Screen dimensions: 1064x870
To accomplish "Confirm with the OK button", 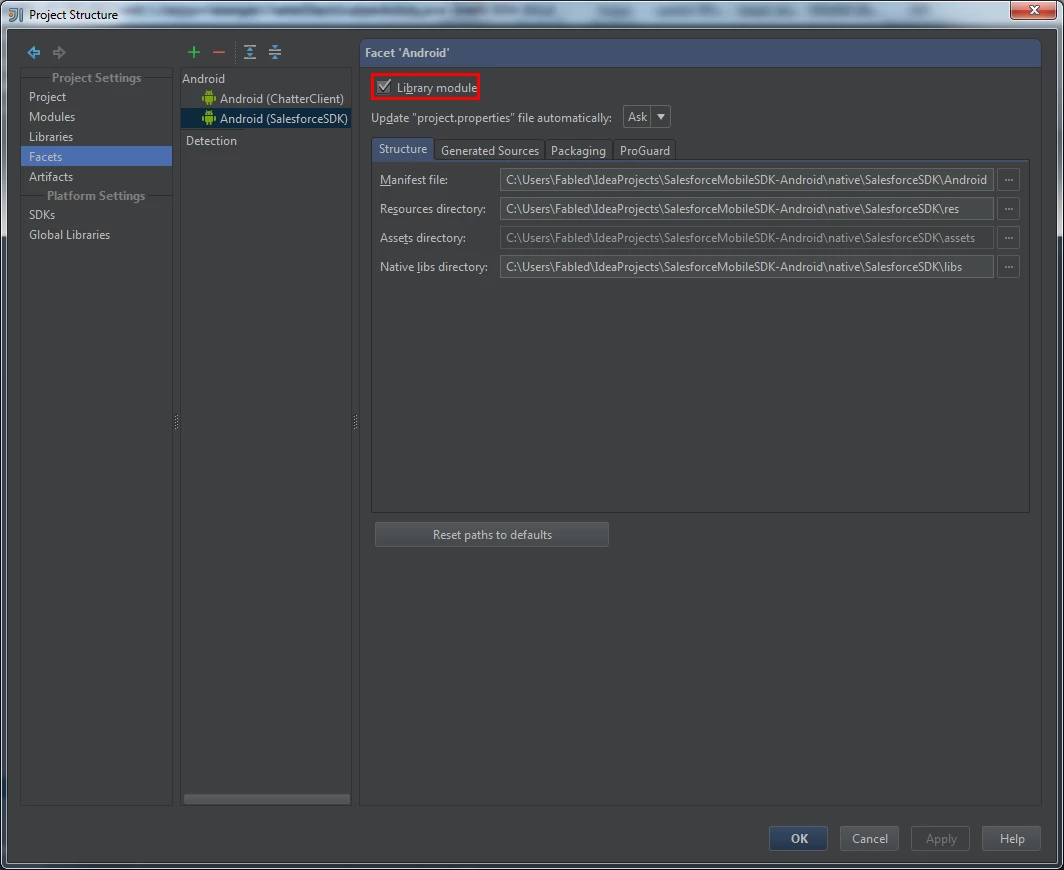I will pyautogui.click(x=798, y=839).
